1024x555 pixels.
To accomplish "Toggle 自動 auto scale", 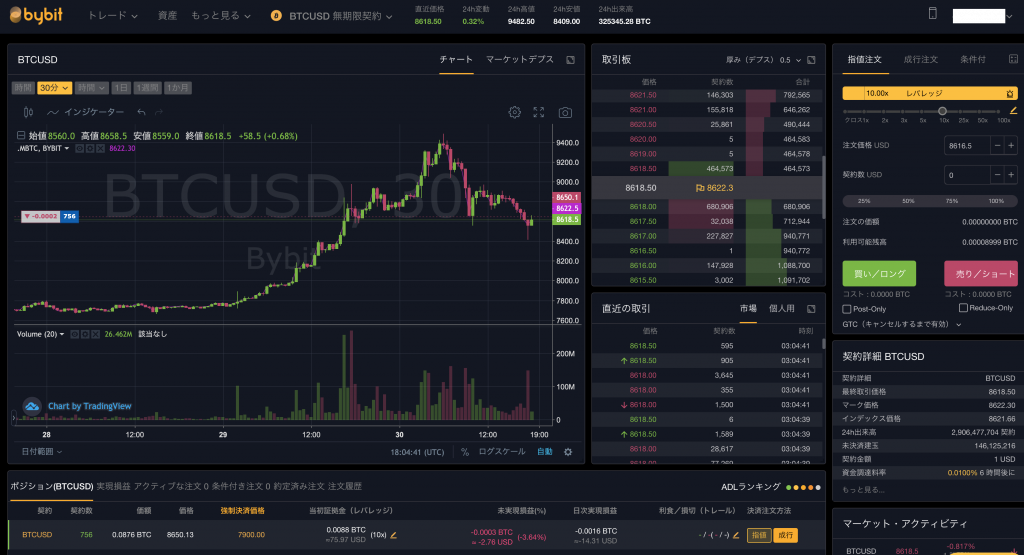I will pyautogui.click(x=545, y=452).
